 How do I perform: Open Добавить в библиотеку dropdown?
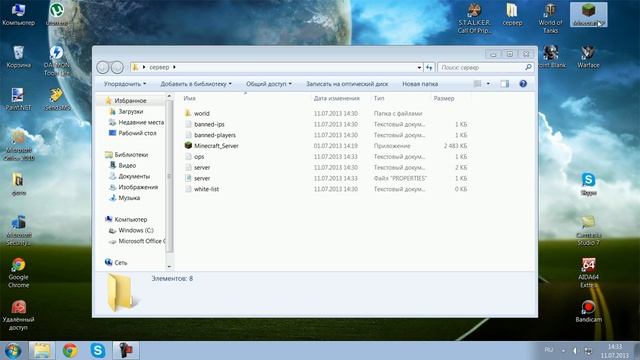pyautogui.click(x=196, y=84)
